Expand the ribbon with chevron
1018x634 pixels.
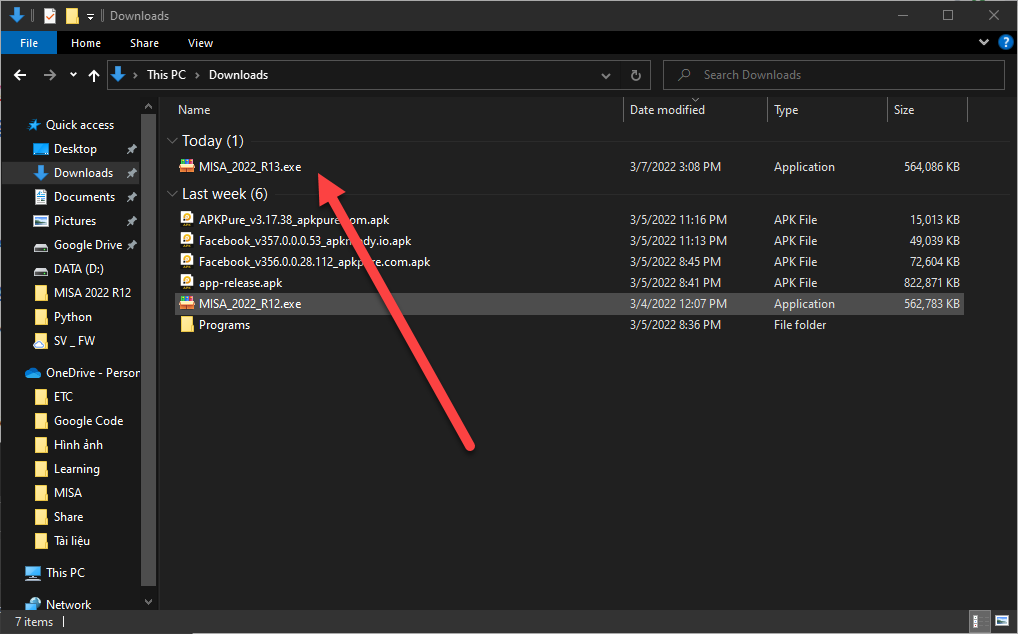984,42
